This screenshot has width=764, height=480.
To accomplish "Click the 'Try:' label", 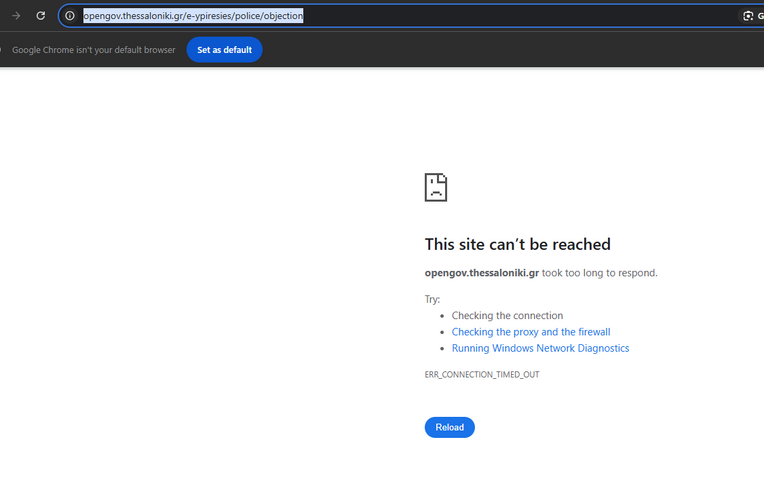I will point(432,299).
